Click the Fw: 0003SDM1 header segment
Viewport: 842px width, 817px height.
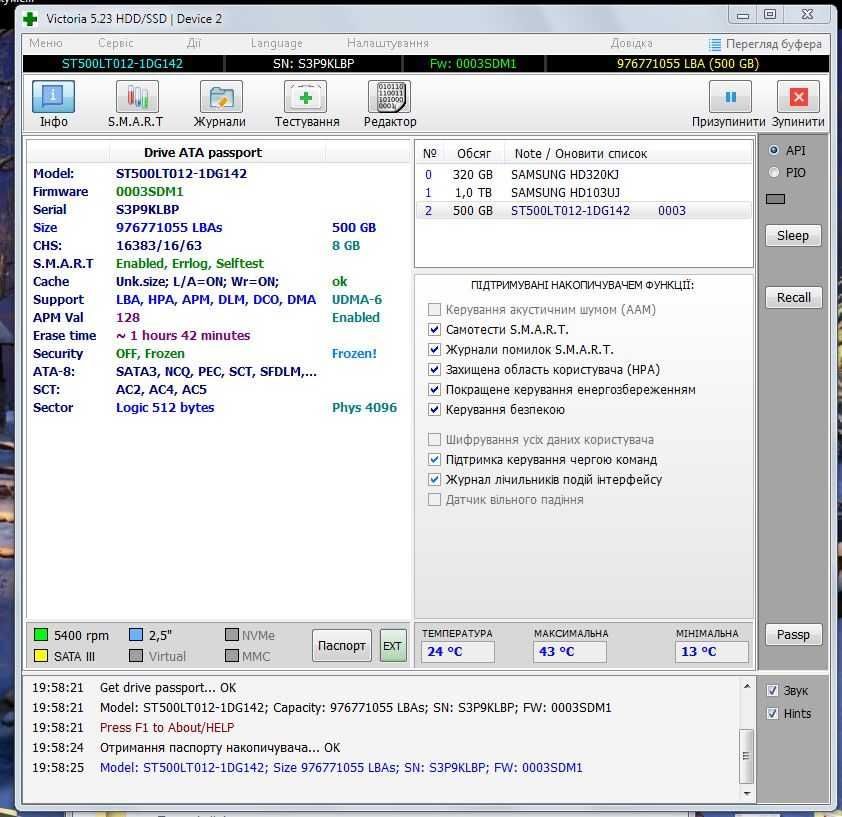pos(473,64)
